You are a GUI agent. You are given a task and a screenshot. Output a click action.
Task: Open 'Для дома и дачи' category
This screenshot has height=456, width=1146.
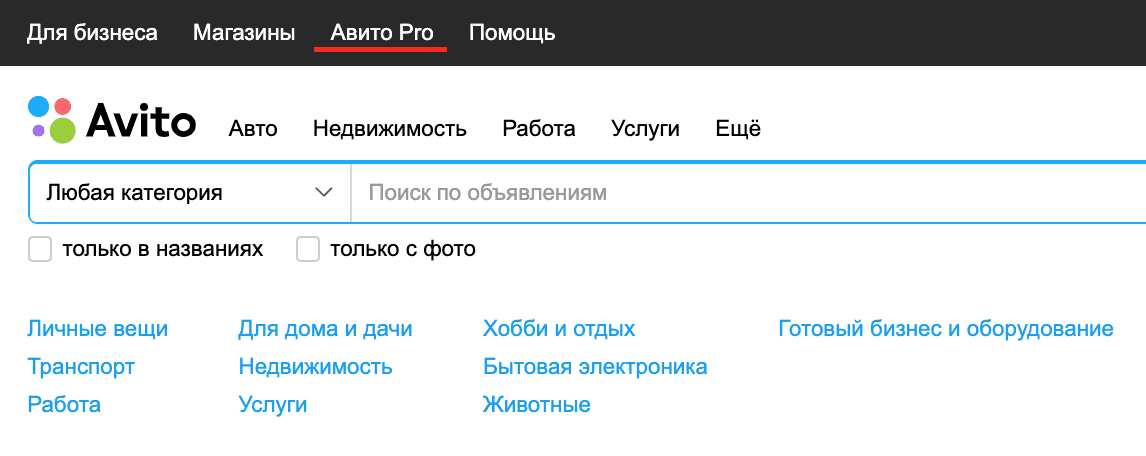[x=325, y=329]
